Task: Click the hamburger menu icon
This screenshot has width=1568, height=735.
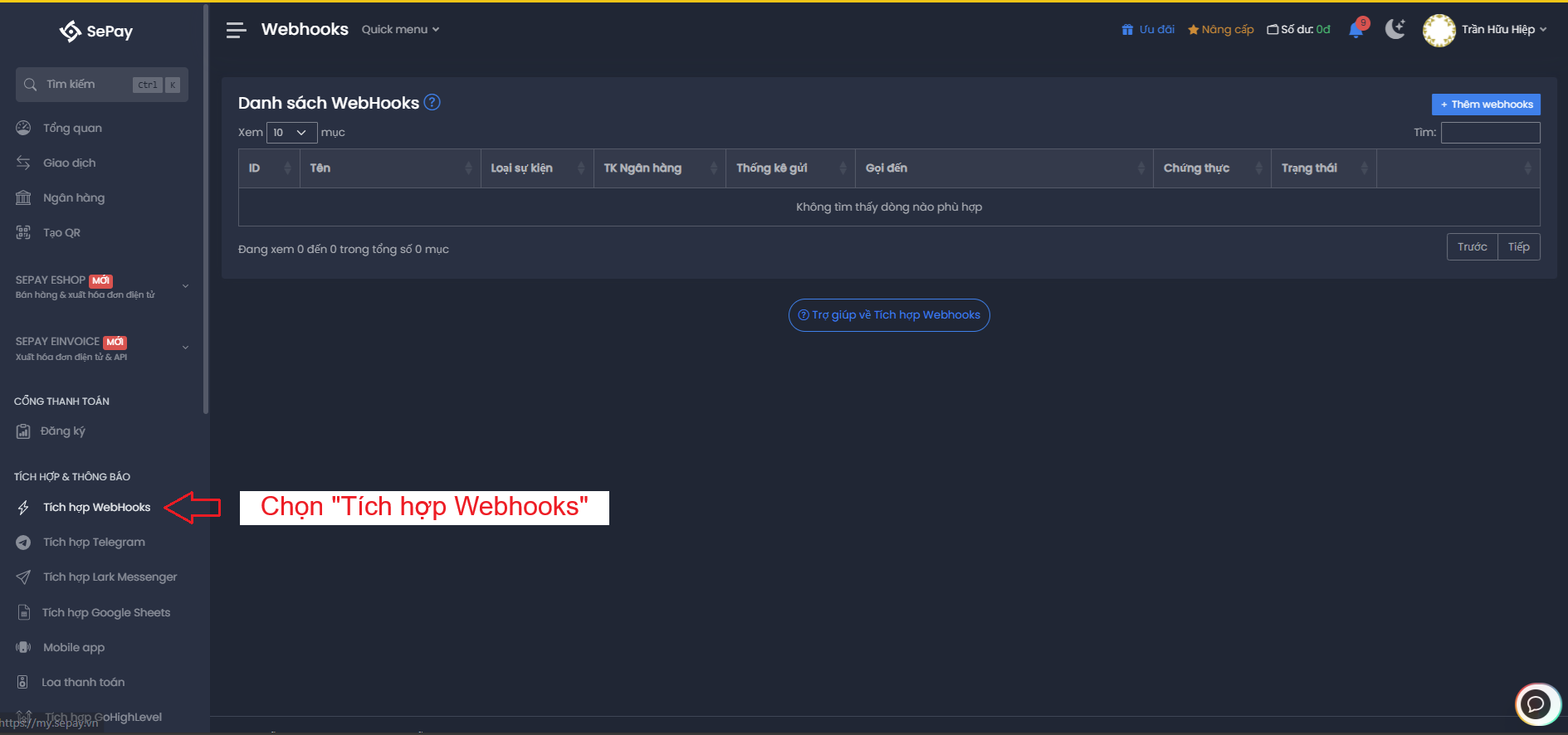Action: click(x=236, y=31)
